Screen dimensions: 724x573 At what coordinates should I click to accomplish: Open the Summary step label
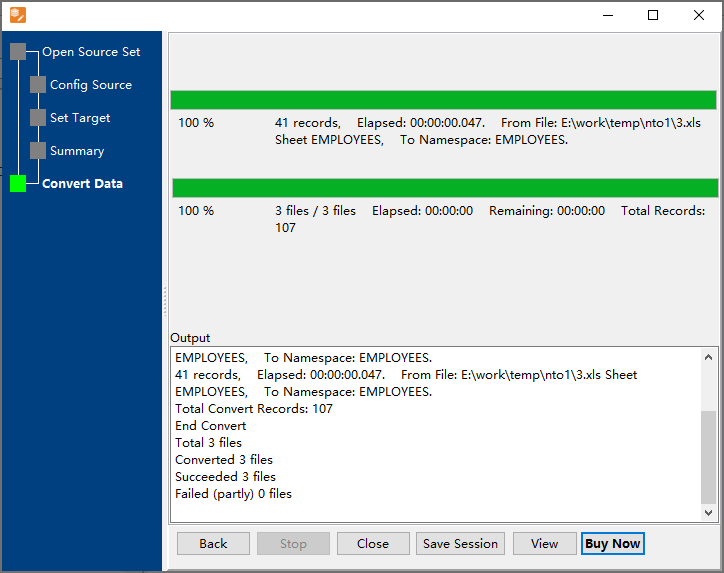pos(77,151)
